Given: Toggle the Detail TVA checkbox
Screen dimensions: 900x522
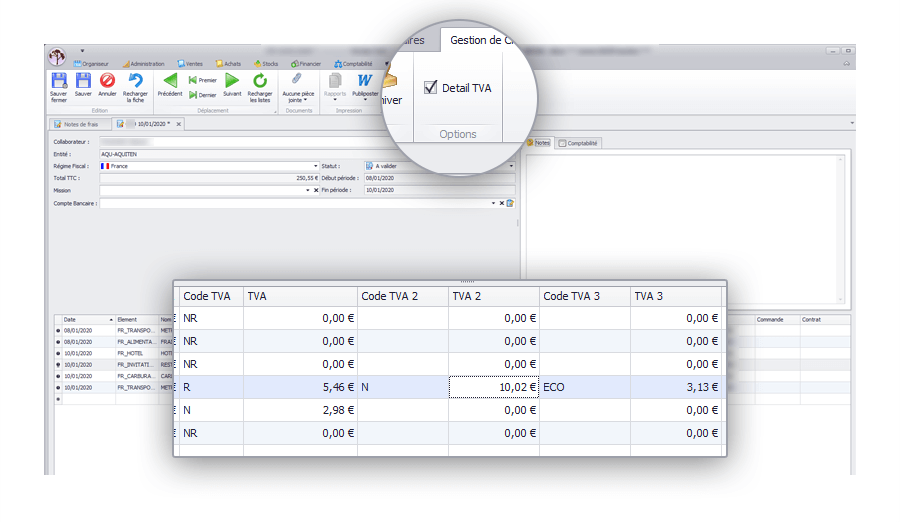Looking at the screenshot, I should coord(431,88).
